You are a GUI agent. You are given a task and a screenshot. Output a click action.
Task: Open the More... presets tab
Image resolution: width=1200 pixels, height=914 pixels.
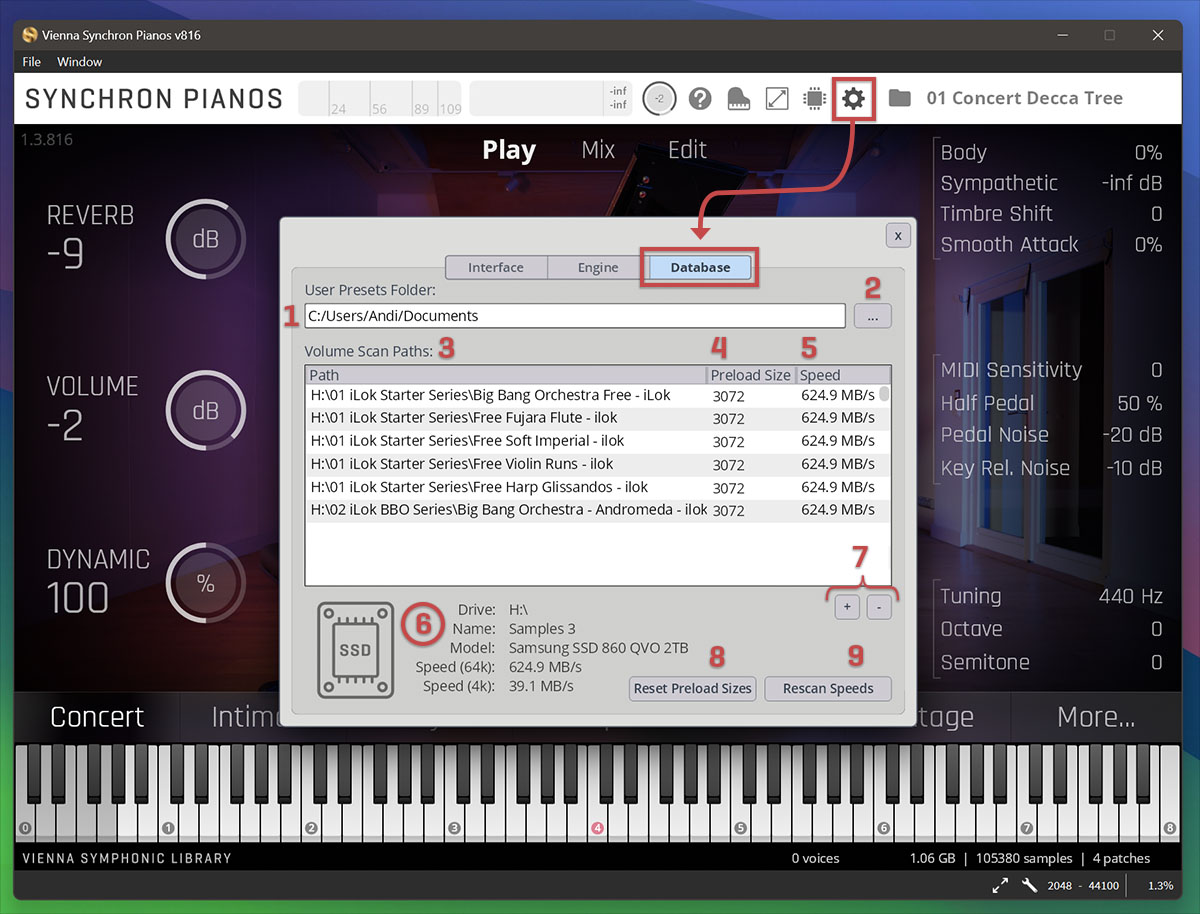(1096, 717)
